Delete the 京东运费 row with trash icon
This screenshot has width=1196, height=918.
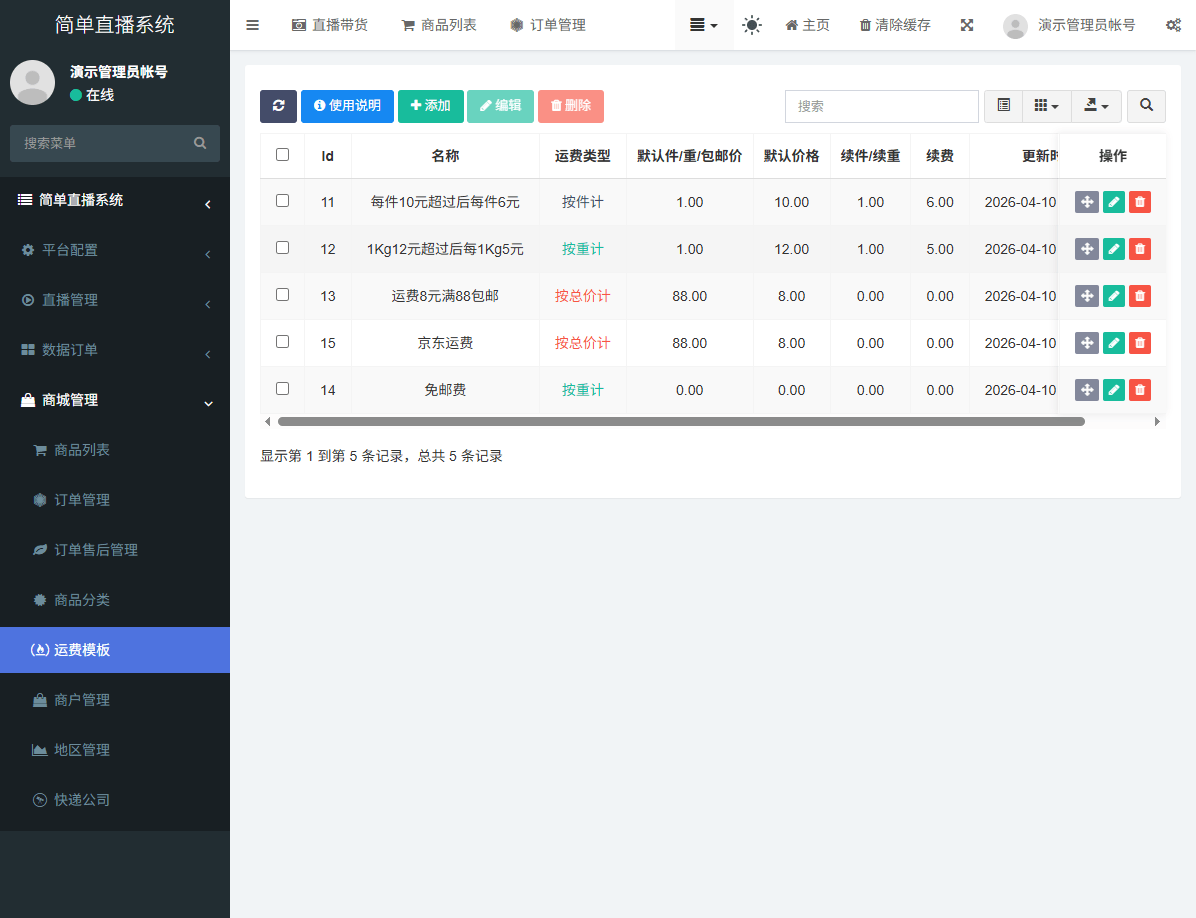(x=1140, y=343)
